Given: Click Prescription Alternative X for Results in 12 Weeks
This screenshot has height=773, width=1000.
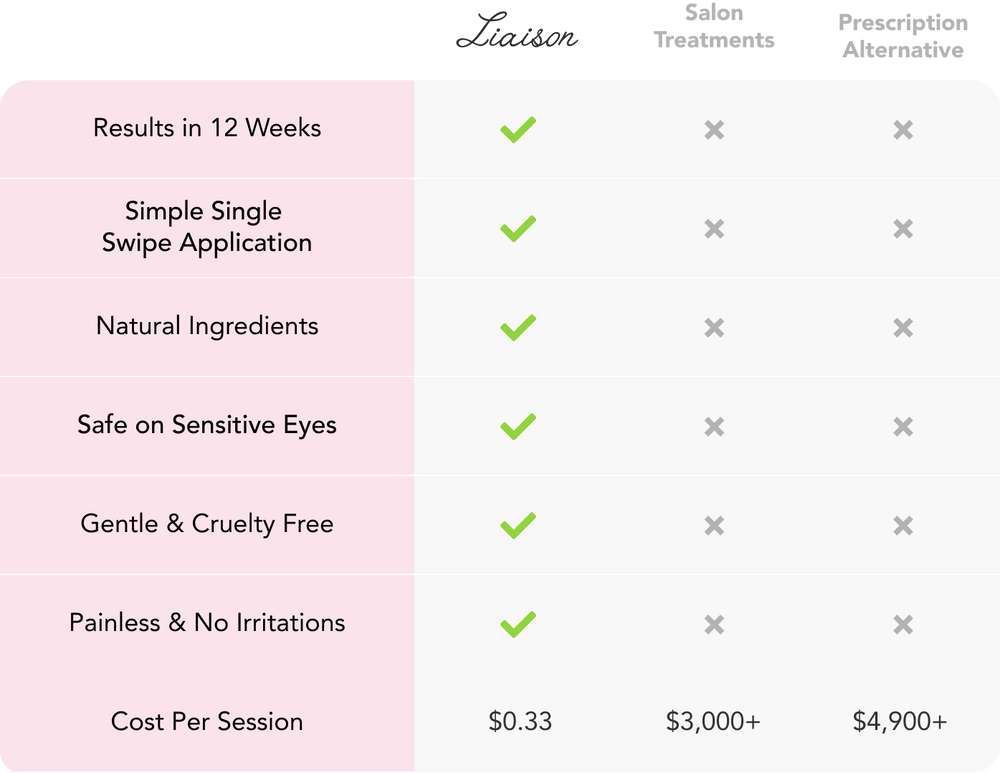Looking at the screenshot, I should 903,129.
